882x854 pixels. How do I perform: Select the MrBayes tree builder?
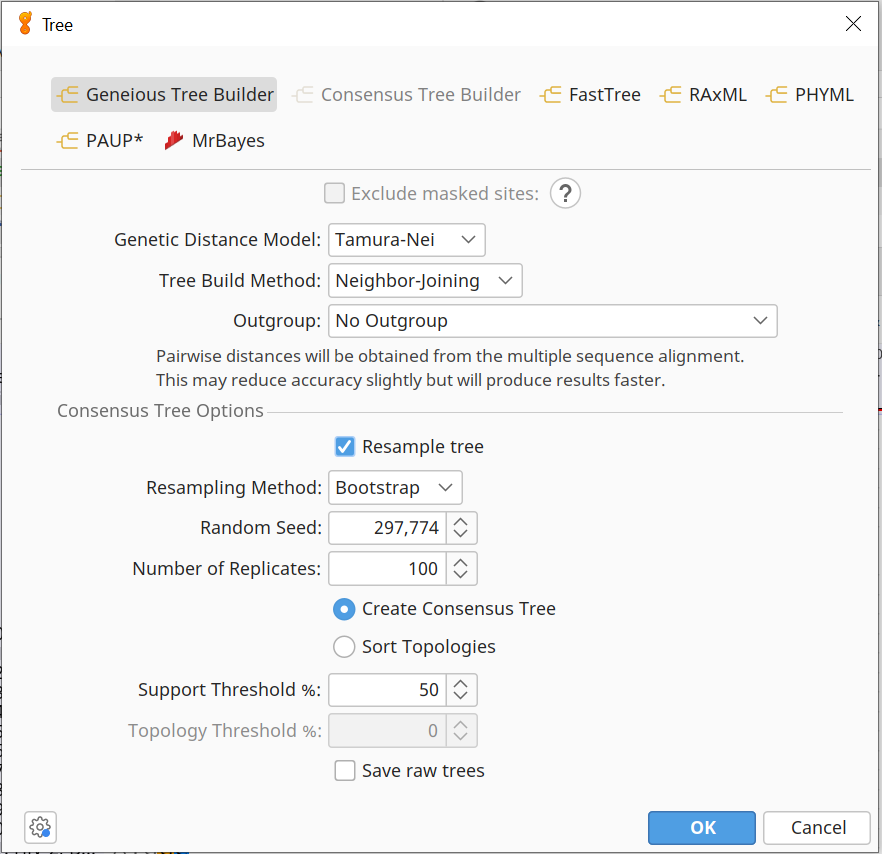pyautogui.click(x=215, y=141)
